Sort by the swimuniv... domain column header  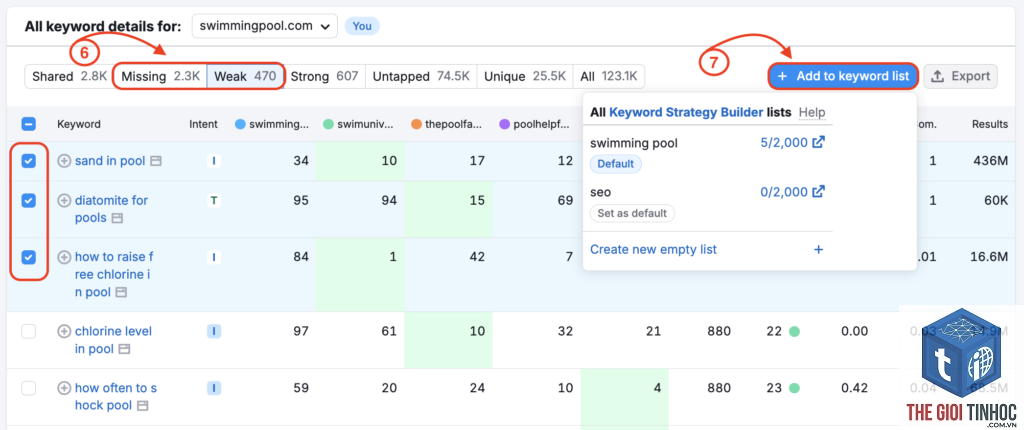359,124
